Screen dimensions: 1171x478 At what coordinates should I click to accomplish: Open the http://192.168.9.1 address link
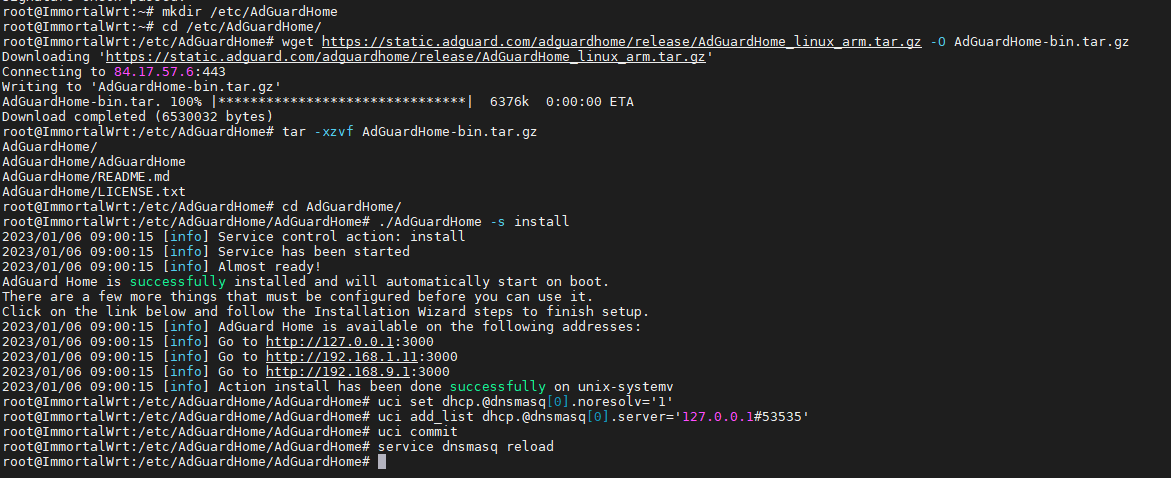[x=339, y=371]
